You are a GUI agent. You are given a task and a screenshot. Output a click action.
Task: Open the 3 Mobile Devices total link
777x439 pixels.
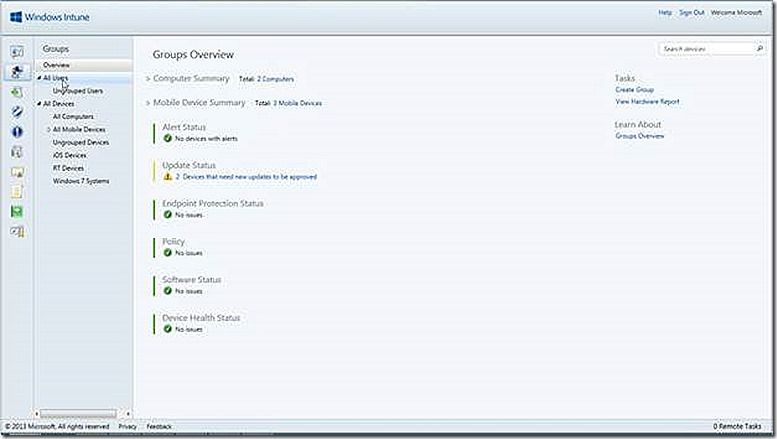(x=297, y=103)
